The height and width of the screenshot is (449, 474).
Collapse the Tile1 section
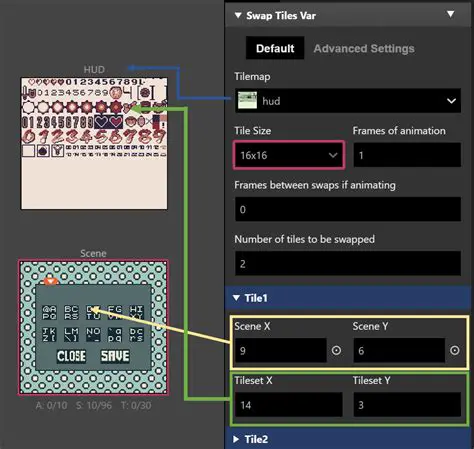(x=348, y=298)
